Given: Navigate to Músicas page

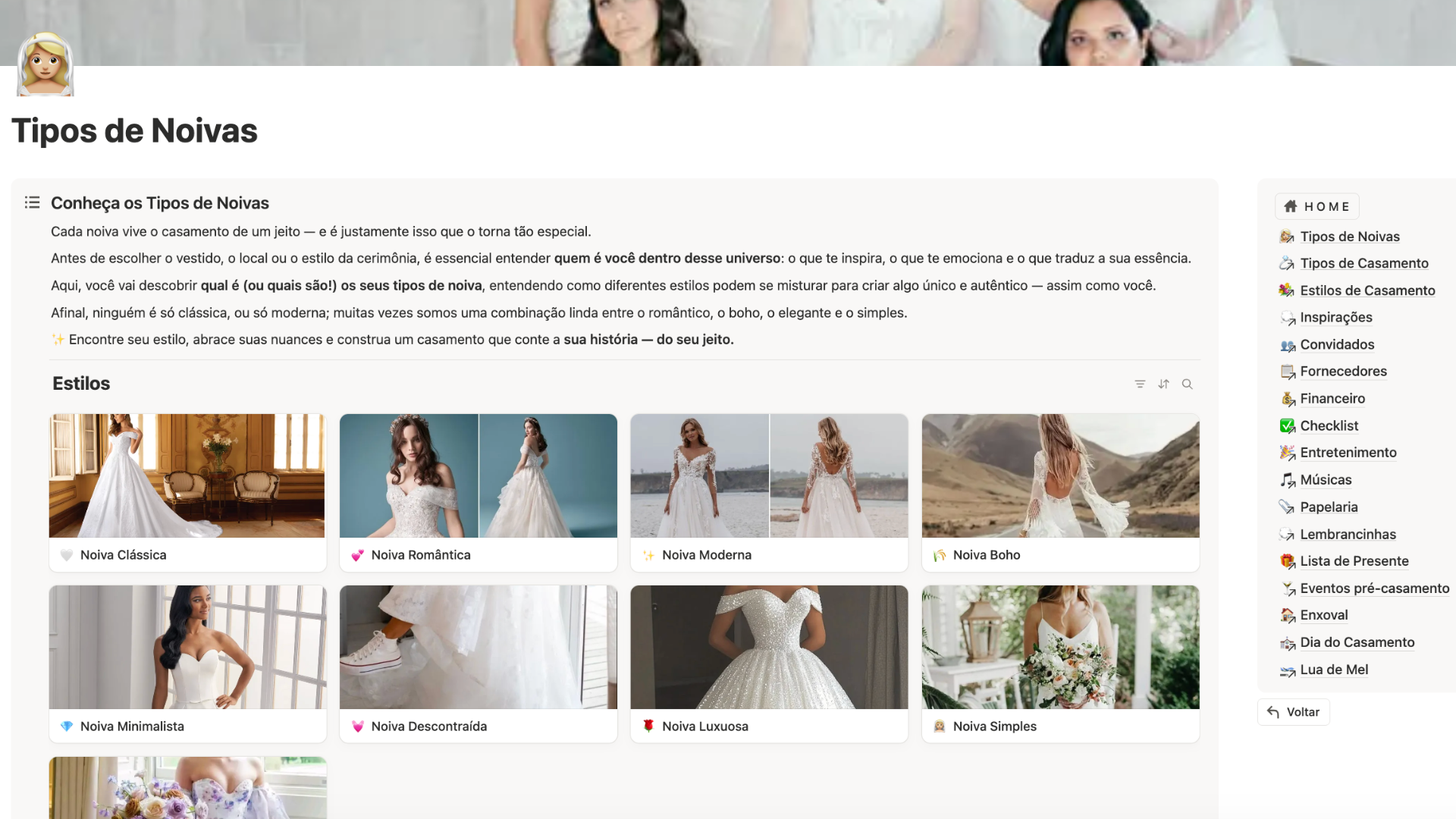Looking at the screenshot, I should 1325,479.
